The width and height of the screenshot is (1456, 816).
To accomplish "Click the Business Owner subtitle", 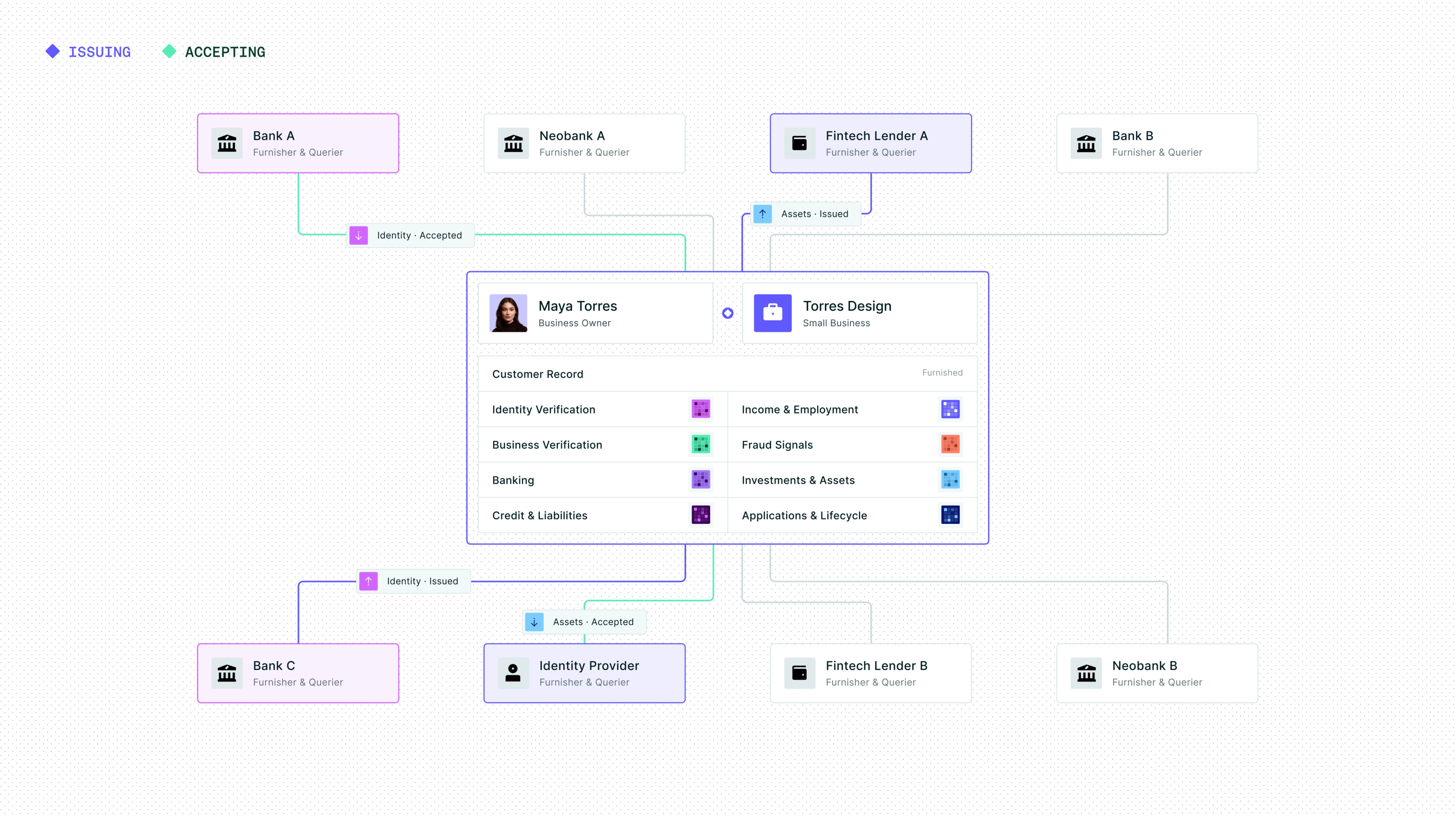I will pyautogui.click(x=574, y=323).
